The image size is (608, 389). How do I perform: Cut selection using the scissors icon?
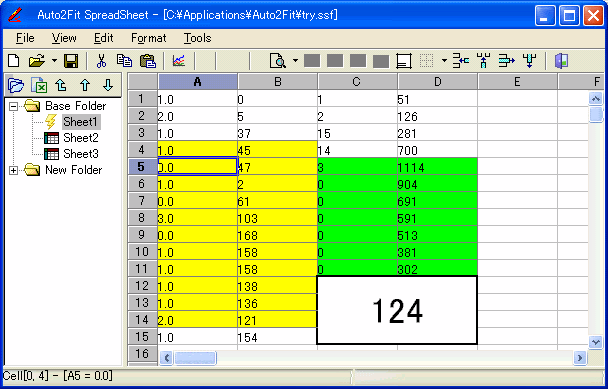(x=101, y=61)
